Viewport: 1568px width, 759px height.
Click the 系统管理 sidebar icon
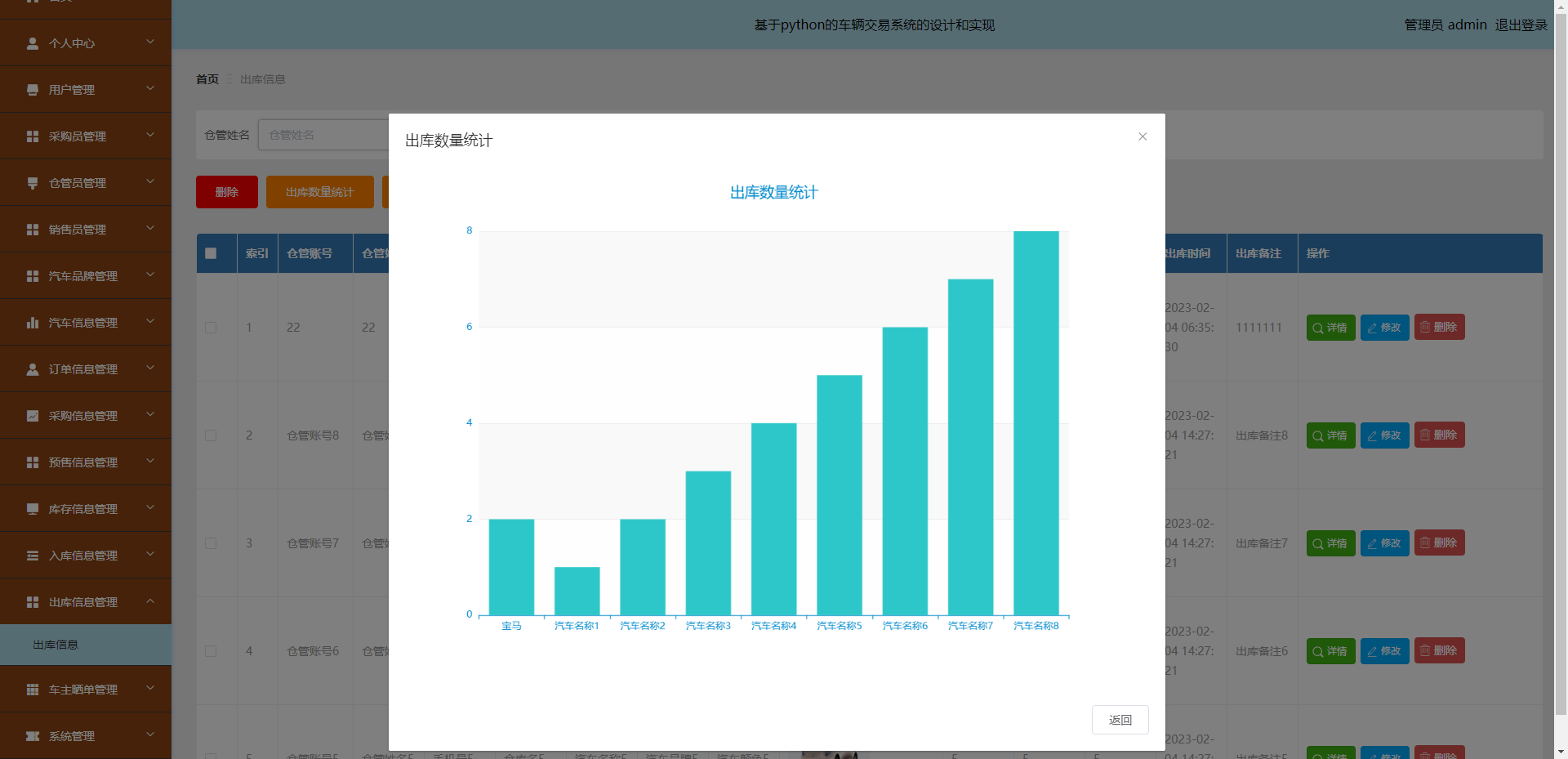(33, 736)
